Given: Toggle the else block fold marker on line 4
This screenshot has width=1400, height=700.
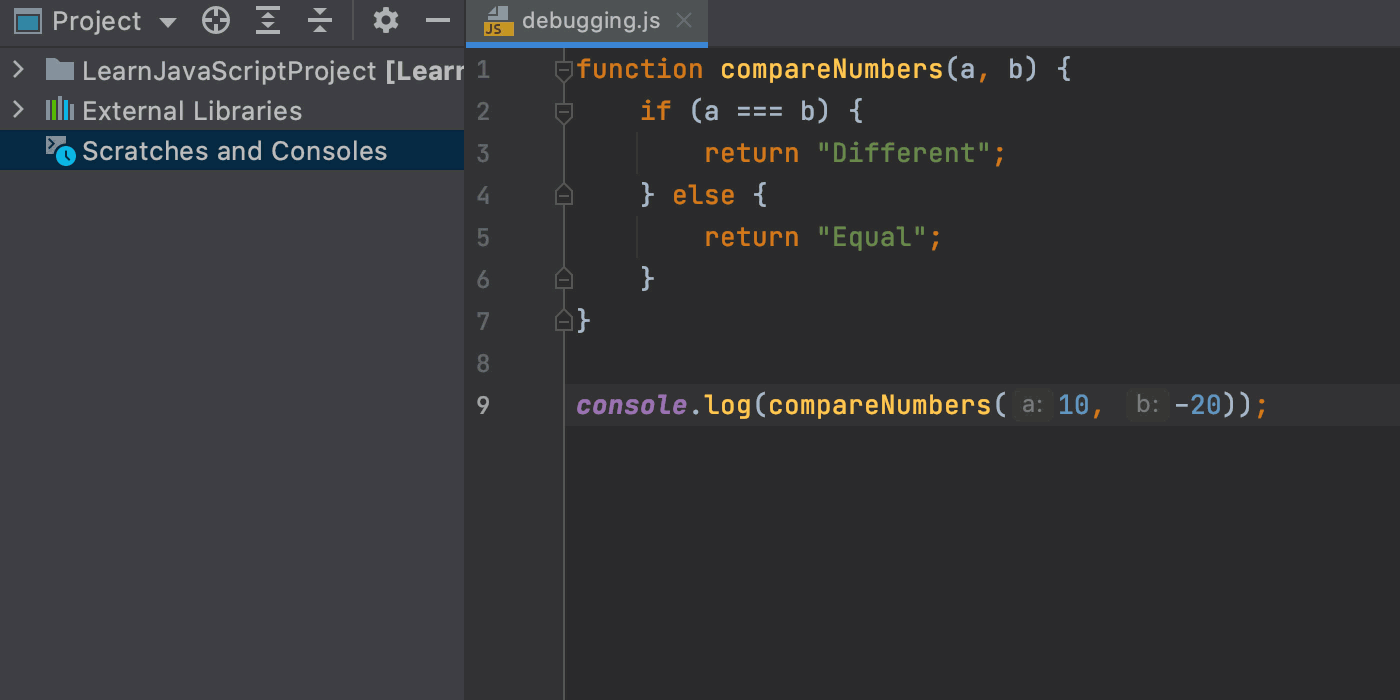Looking at the screenshot, I should tap(564, 195).
